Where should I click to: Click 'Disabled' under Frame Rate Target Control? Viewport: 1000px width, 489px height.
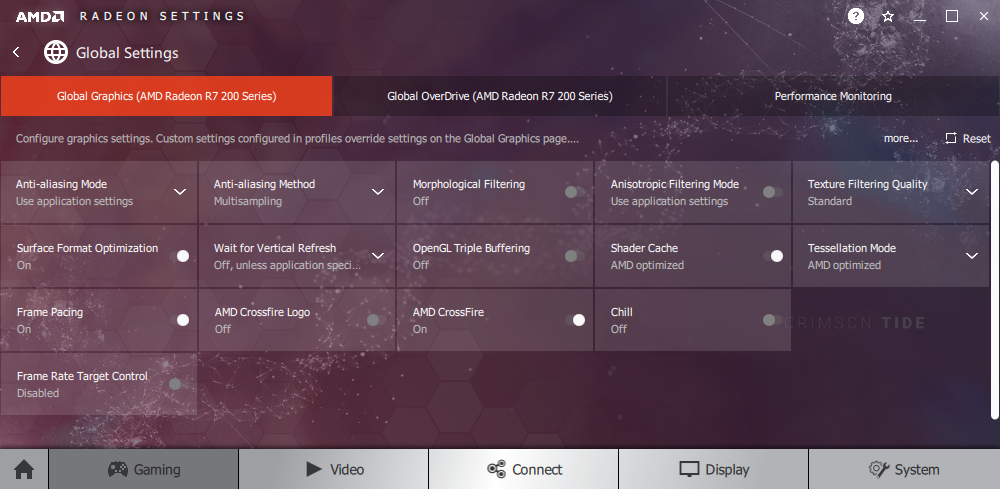(38, 393)
